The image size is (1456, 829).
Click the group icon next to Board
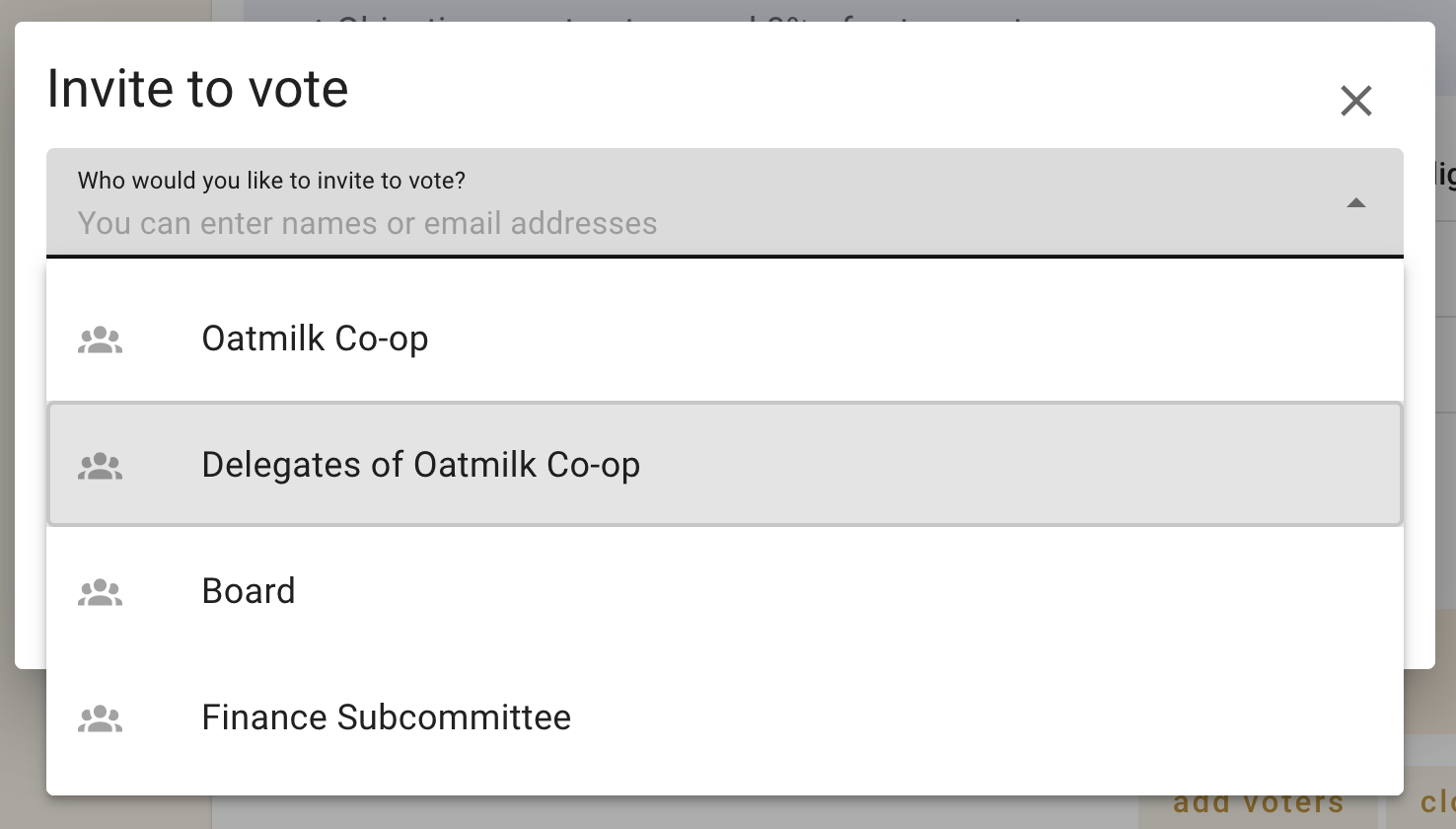[x=100, y=592]
